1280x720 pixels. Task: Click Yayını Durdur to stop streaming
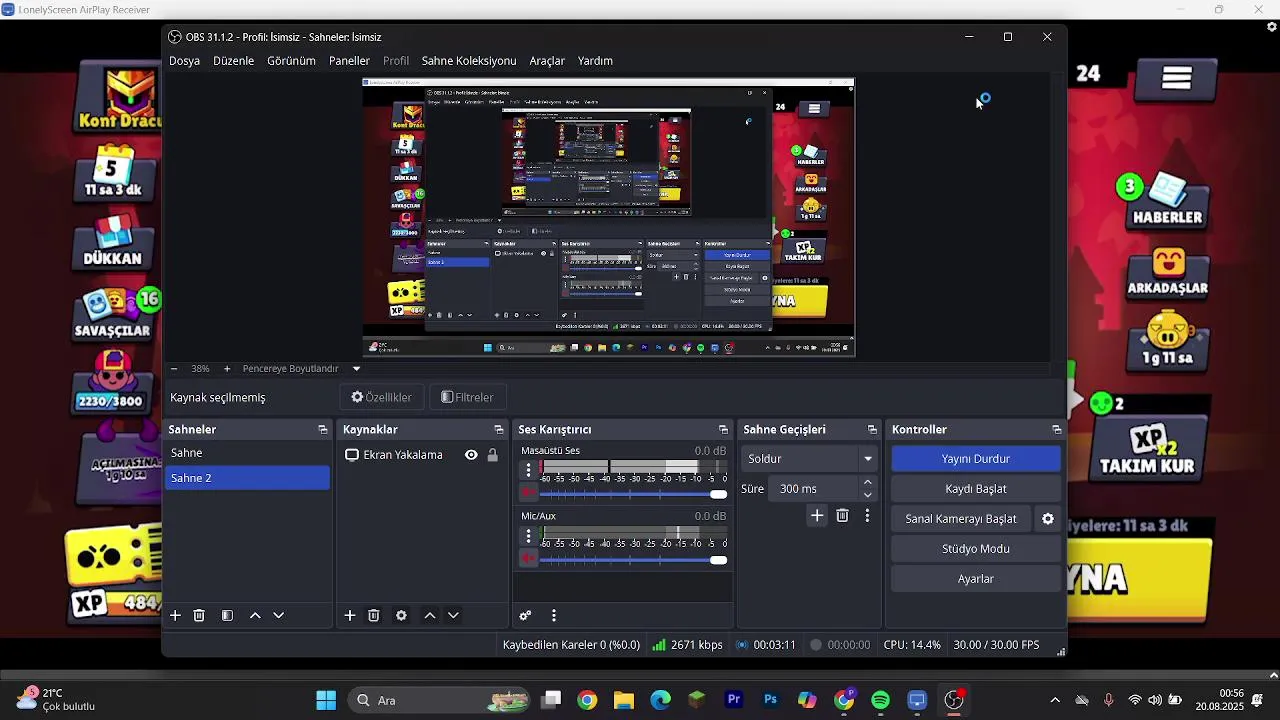[976, 459]
